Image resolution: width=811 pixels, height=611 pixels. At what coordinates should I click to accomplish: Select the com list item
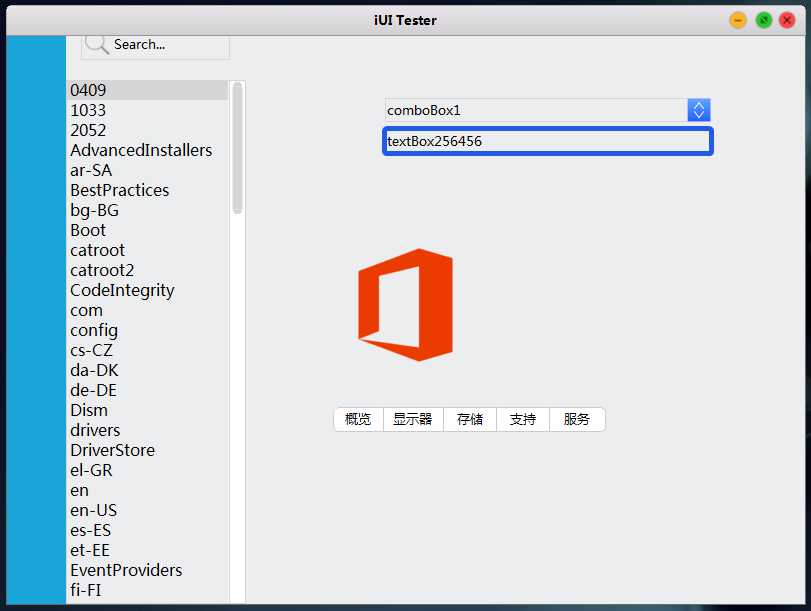(x=147, y=310)
